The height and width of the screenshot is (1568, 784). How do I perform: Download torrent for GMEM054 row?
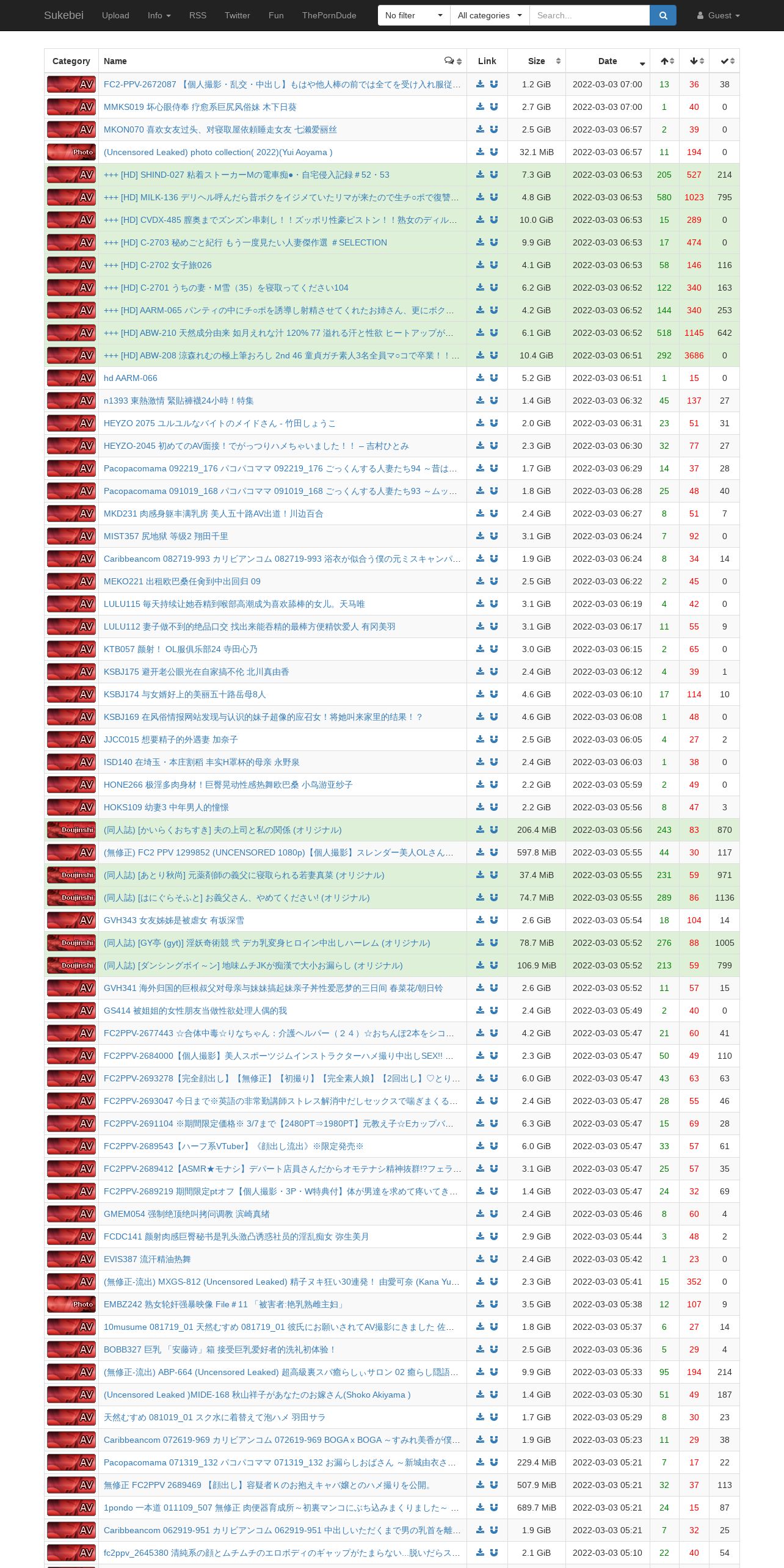tap(480, 1214)
